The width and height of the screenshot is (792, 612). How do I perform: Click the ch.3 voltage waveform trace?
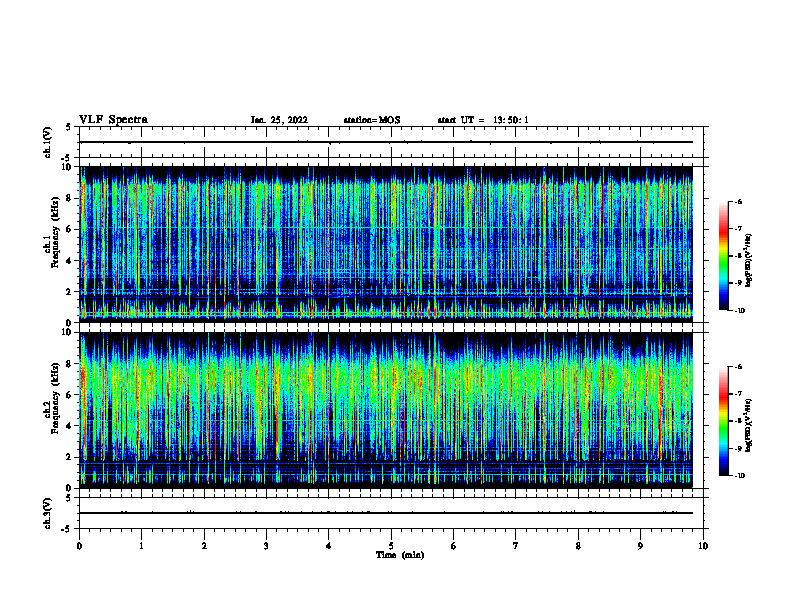click(386, 513)
